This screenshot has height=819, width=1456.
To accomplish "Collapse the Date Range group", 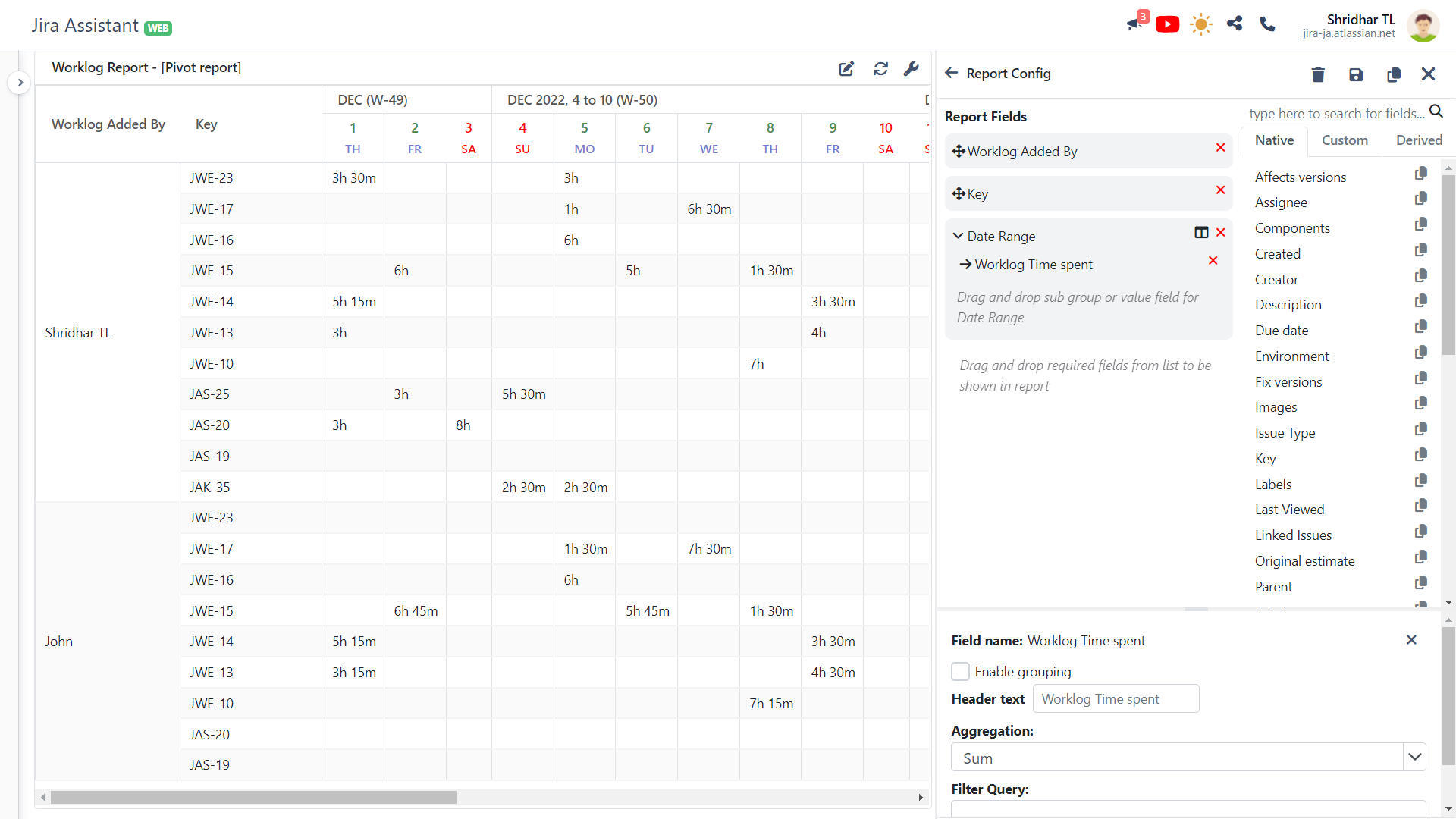I will click(x=959, y=236).
